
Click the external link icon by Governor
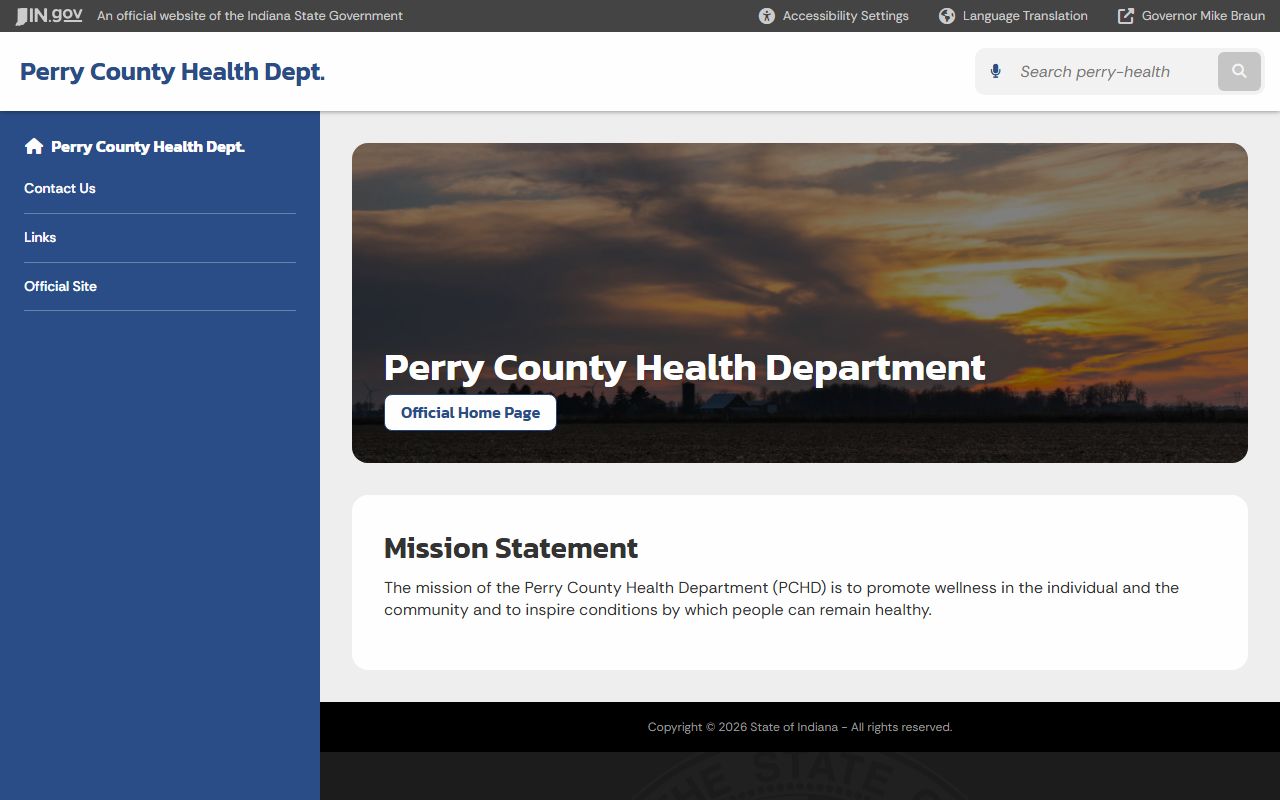(1126, 16)
